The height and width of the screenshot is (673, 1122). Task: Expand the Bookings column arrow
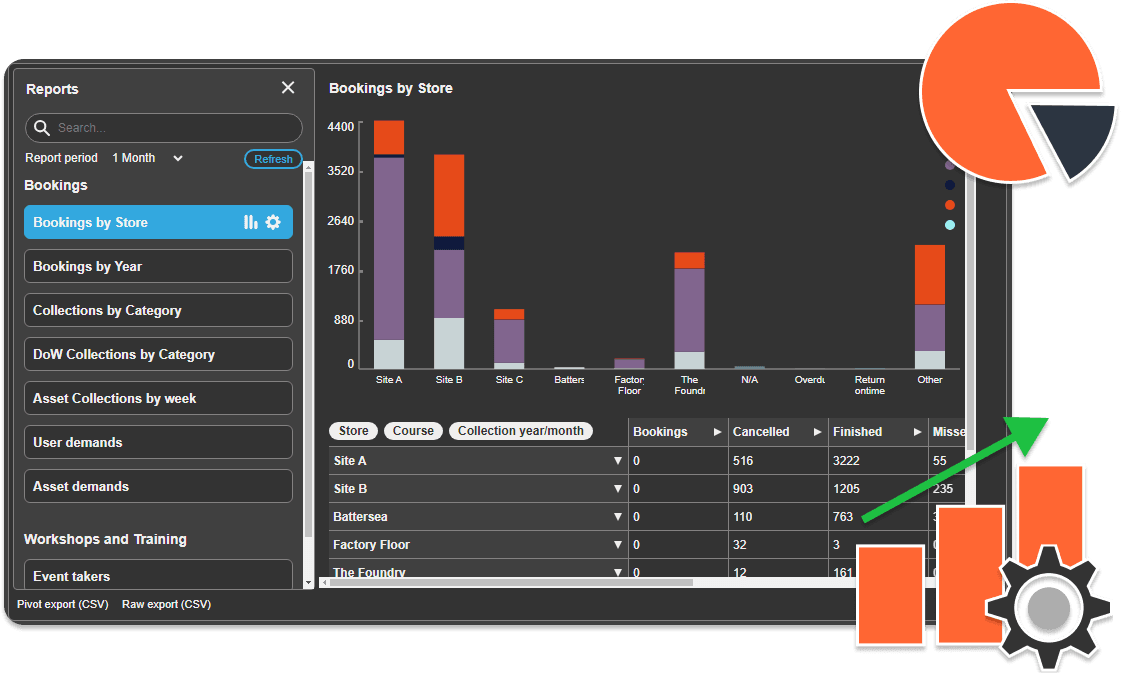[716, 432]
